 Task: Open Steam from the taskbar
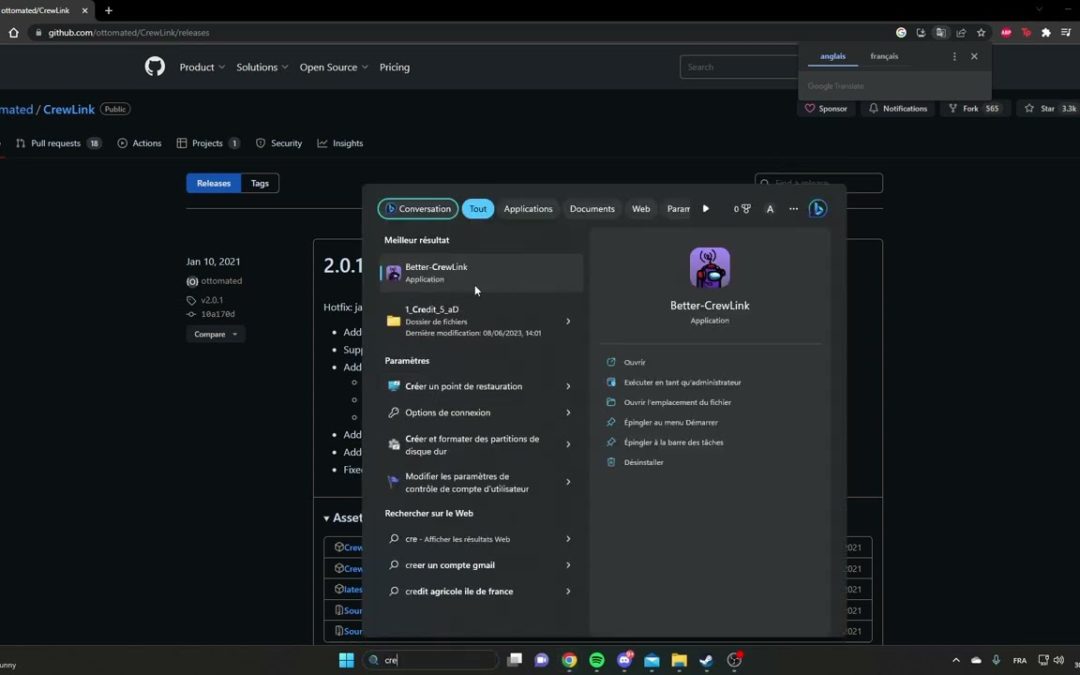(x=706, y=660)
